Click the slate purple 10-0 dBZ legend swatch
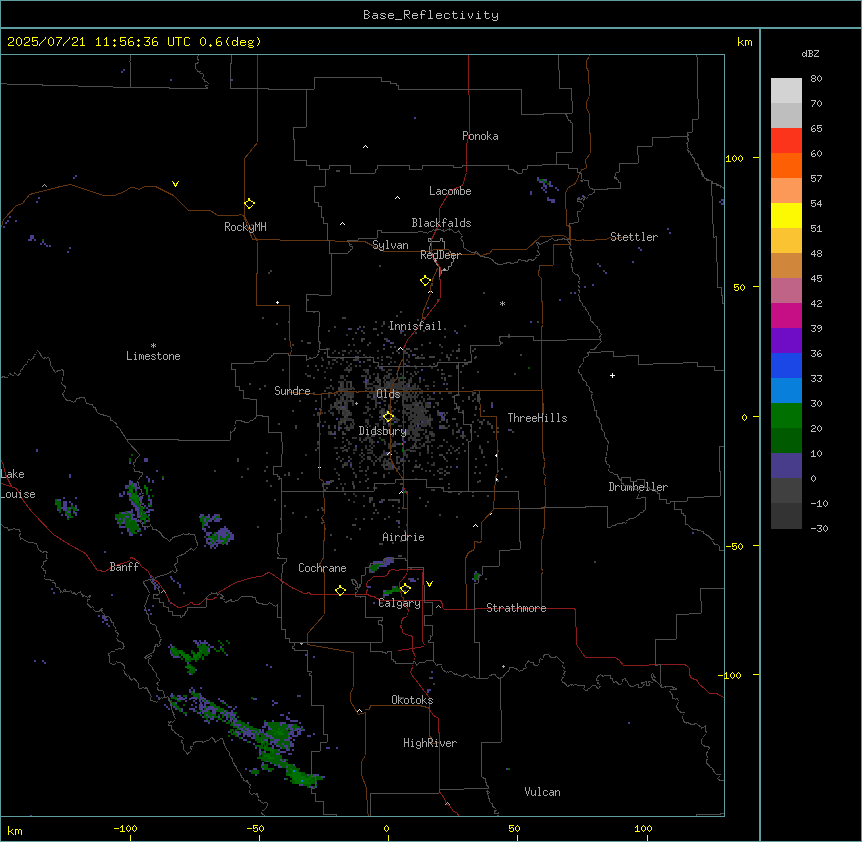This screenshot has height=842, width=862. (x=786, y=466)
